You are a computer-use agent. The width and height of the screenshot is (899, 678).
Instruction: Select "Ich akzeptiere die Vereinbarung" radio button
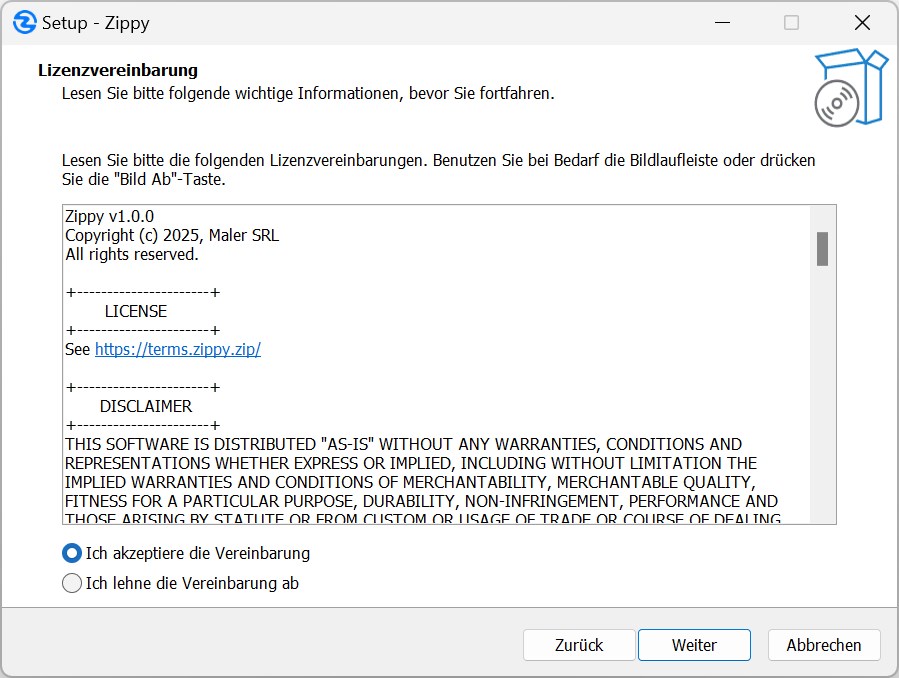[x=72, y=553]
